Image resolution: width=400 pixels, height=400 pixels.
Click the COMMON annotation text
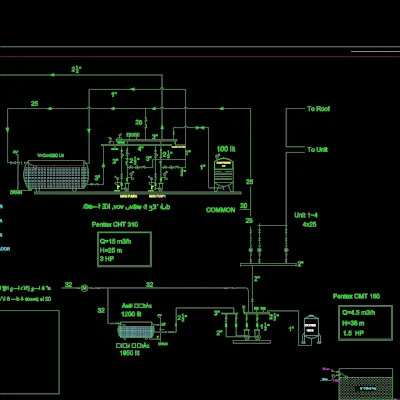[220, 210]
